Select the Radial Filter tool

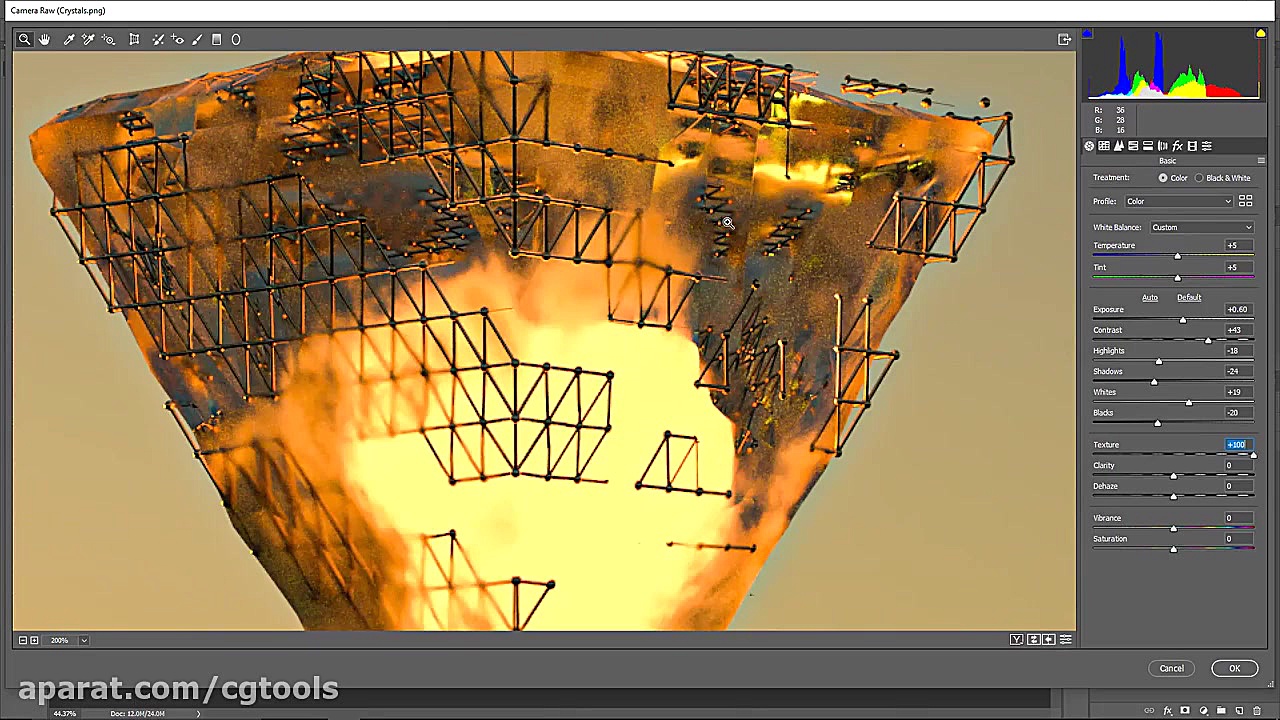[x=236, y=40]
